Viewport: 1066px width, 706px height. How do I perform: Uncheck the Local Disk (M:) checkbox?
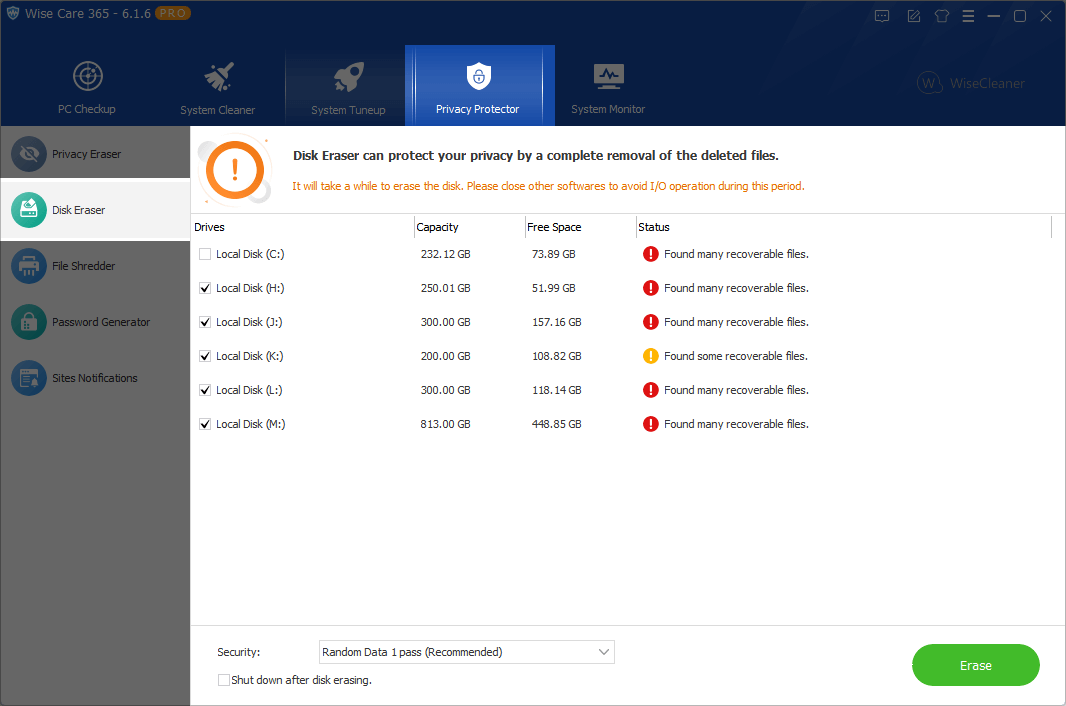[205, 424]
